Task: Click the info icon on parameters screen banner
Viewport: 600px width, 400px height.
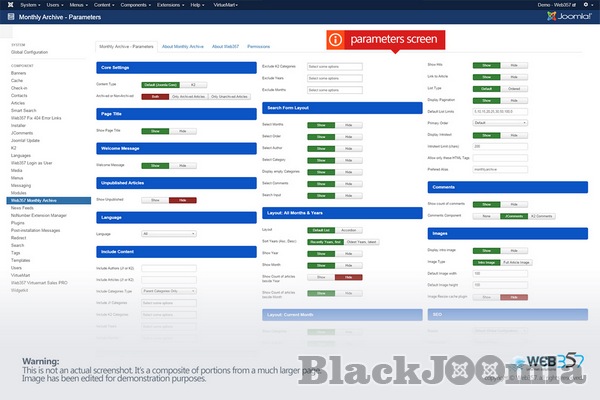Action: point(336,39)
